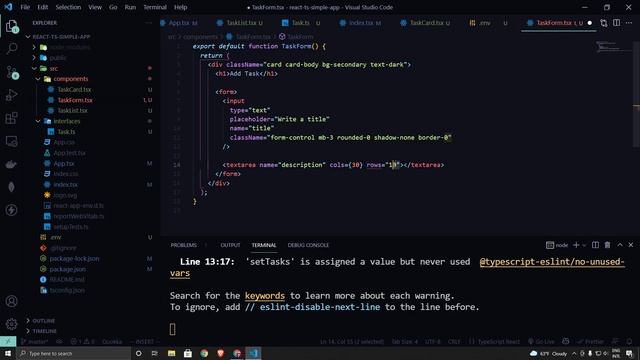Open editor More Actions ellipsis

629,23
